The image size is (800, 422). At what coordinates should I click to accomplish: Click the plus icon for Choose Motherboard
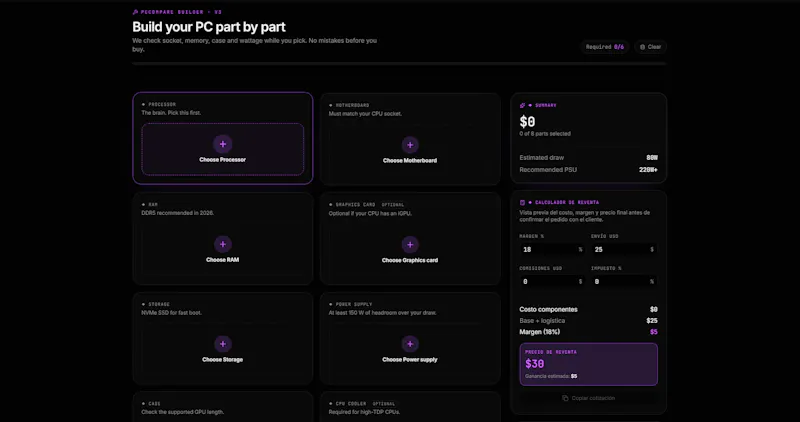410,145
